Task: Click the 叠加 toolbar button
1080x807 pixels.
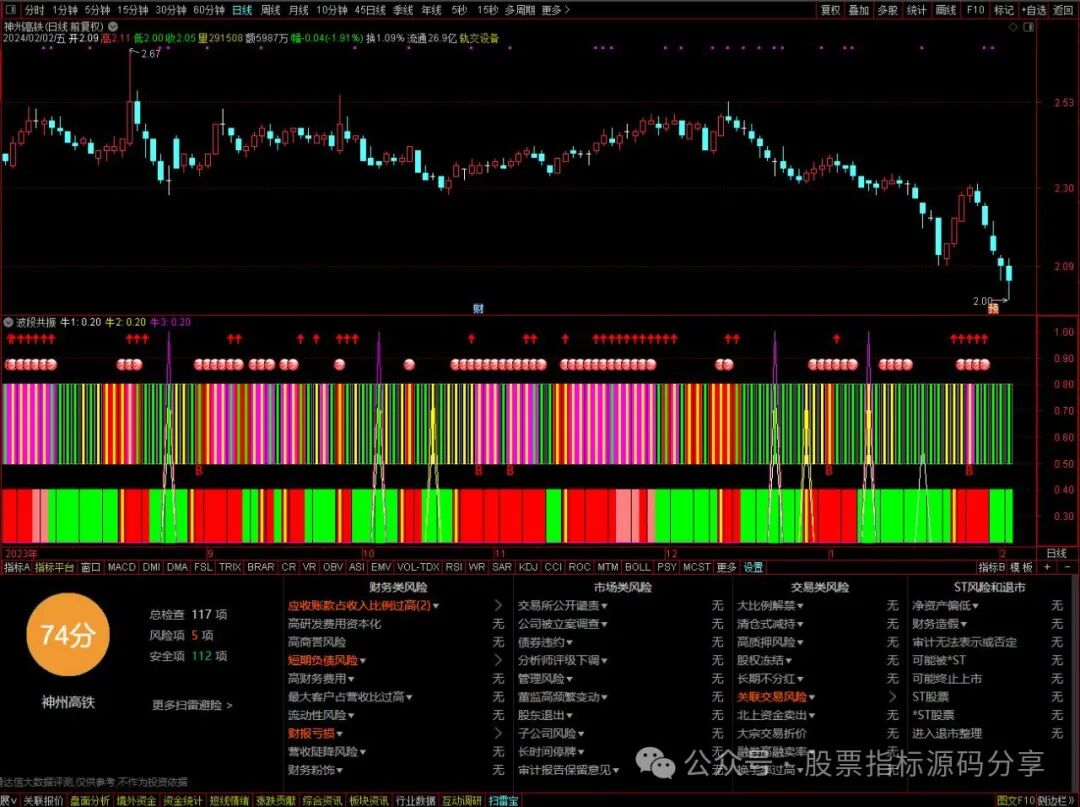Action: point(859,10)
